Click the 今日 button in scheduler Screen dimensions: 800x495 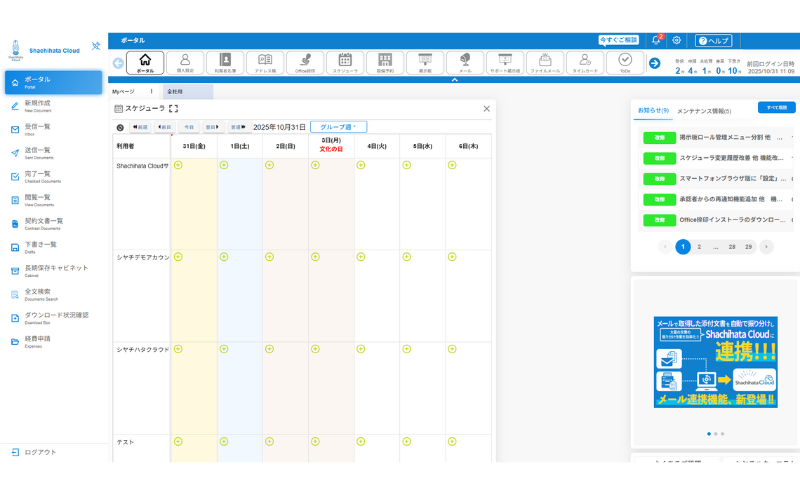(x=189, y=127)
